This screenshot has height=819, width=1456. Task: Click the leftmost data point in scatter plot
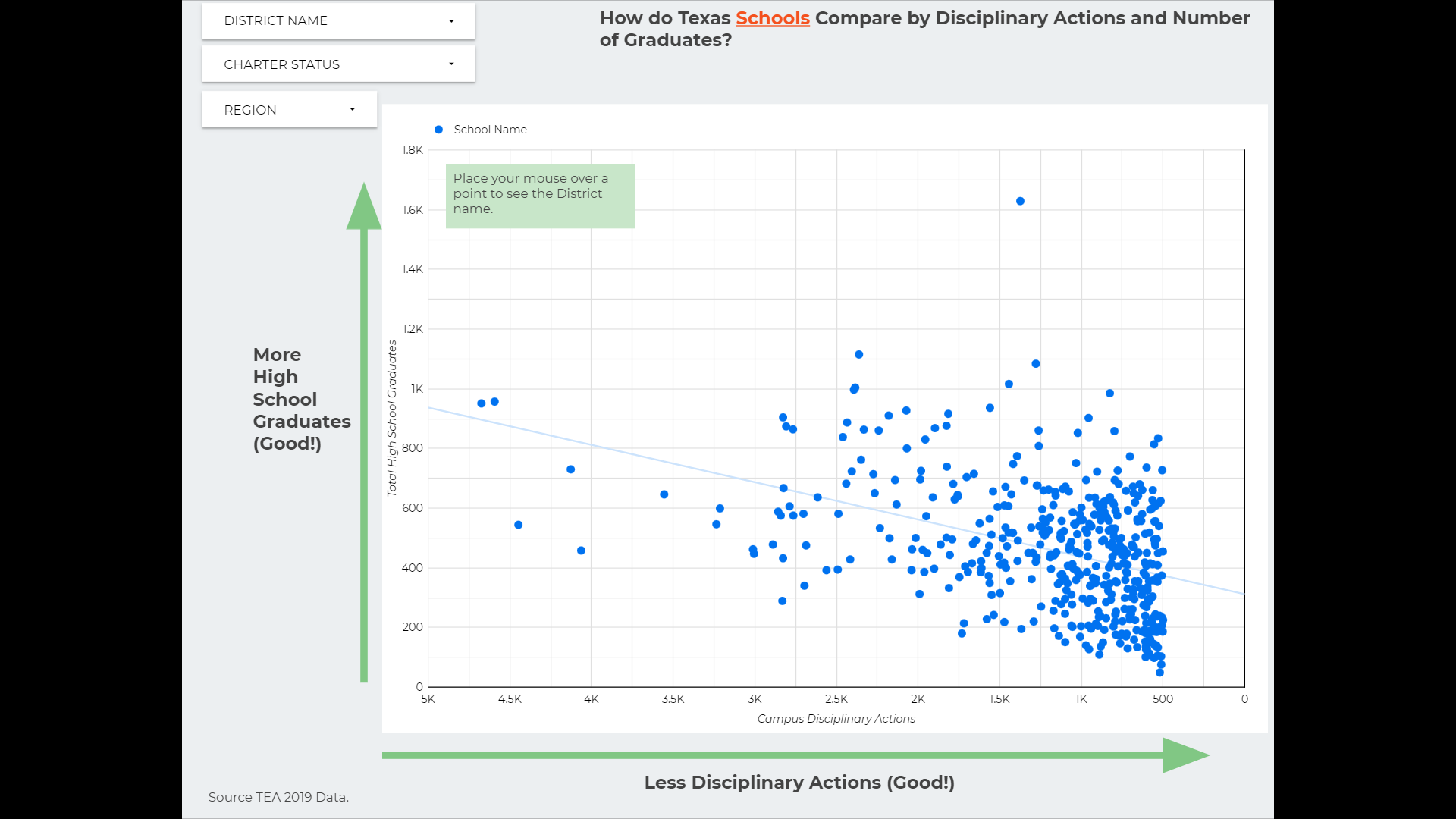482,403
